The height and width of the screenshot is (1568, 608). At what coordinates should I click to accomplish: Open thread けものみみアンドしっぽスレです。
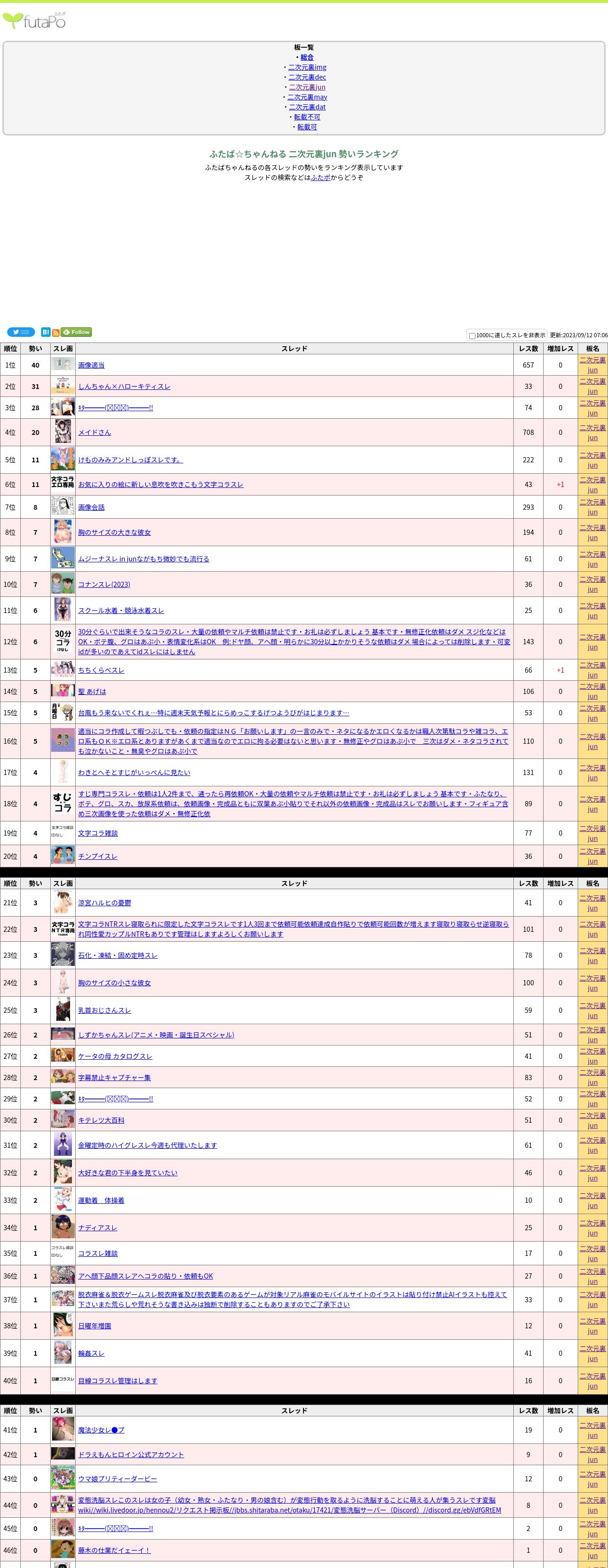[x=130, y=460]
